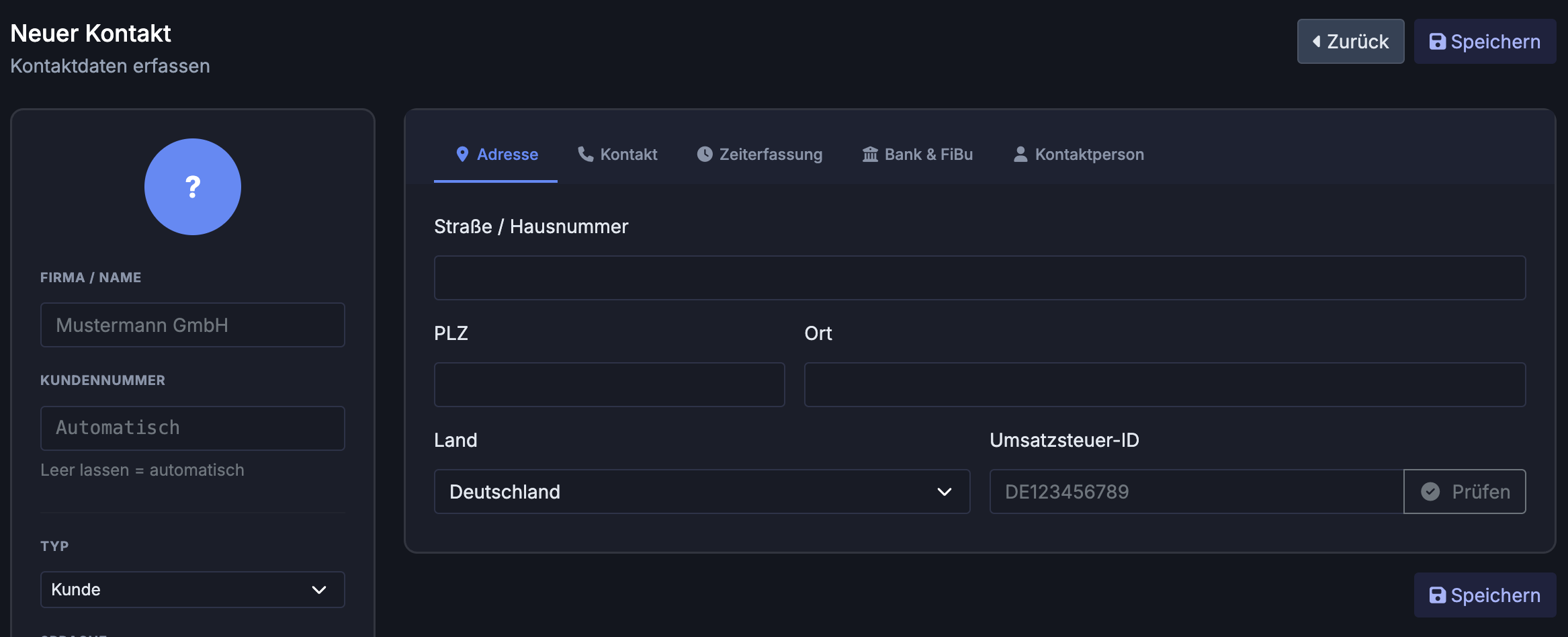Click the chevron on the Deutschland selector

tap(945, 491)
